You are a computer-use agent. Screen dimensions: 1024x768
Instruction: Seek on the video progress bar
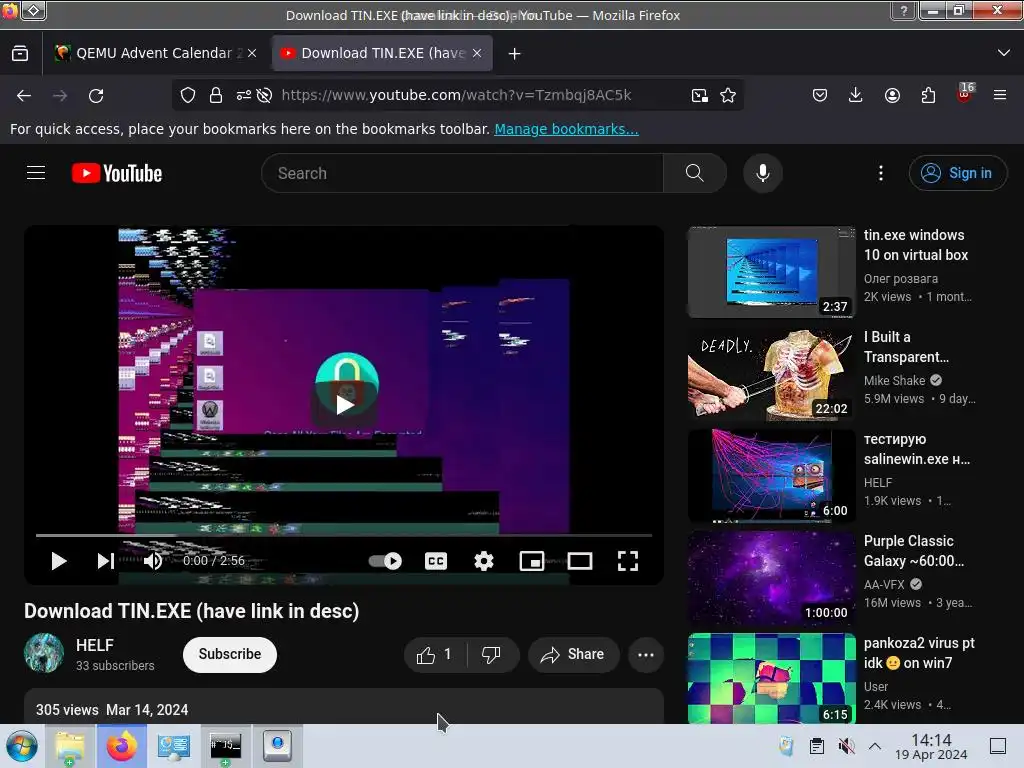point(344,535)
